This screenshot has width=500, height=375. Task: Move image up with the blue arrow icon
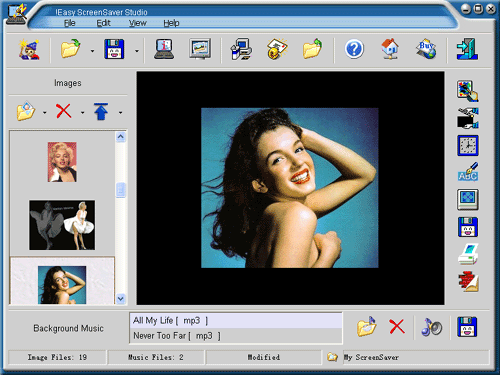(x=101, y=111)
